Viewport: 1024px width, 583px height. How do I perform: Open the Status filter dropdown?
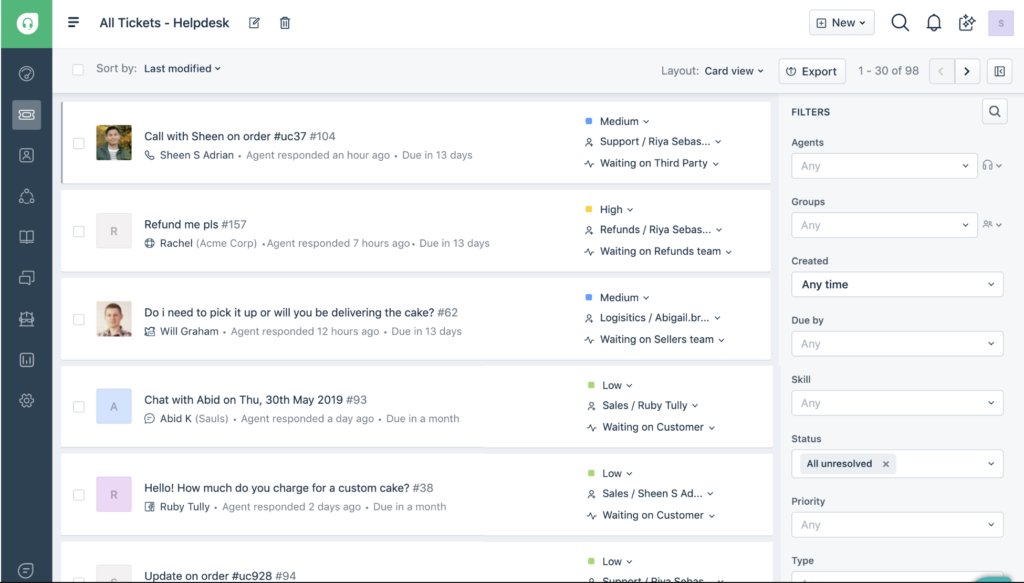[x=897, y=464]
